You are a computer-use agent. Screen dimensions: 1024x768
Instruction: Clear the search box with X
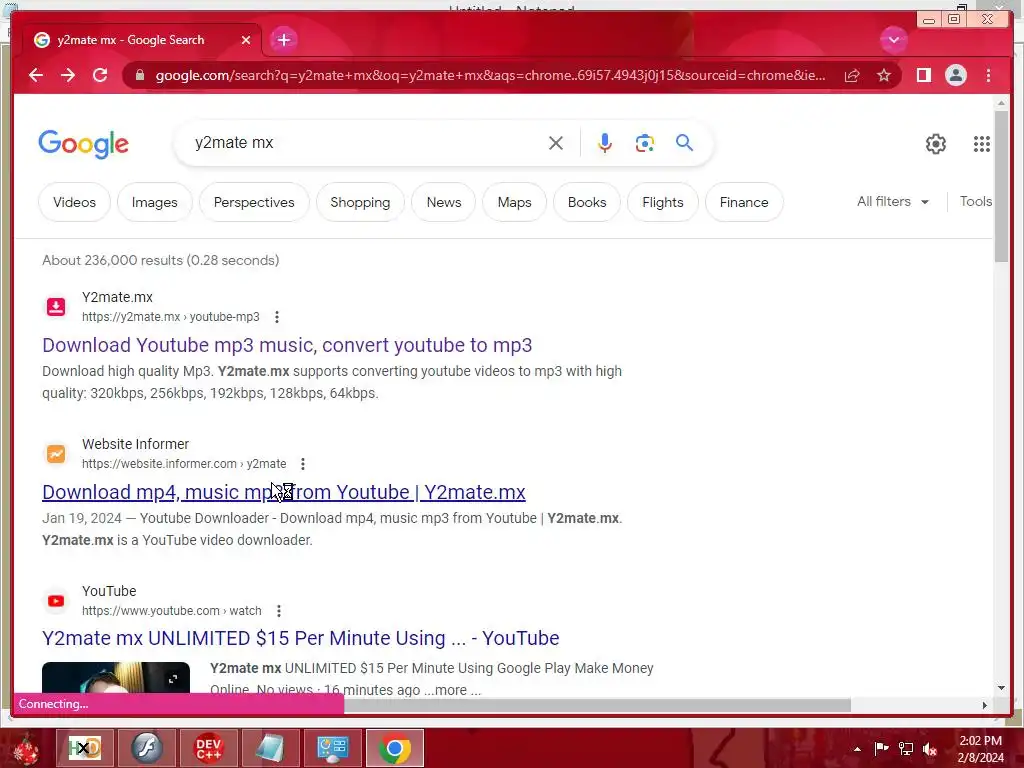556,143
